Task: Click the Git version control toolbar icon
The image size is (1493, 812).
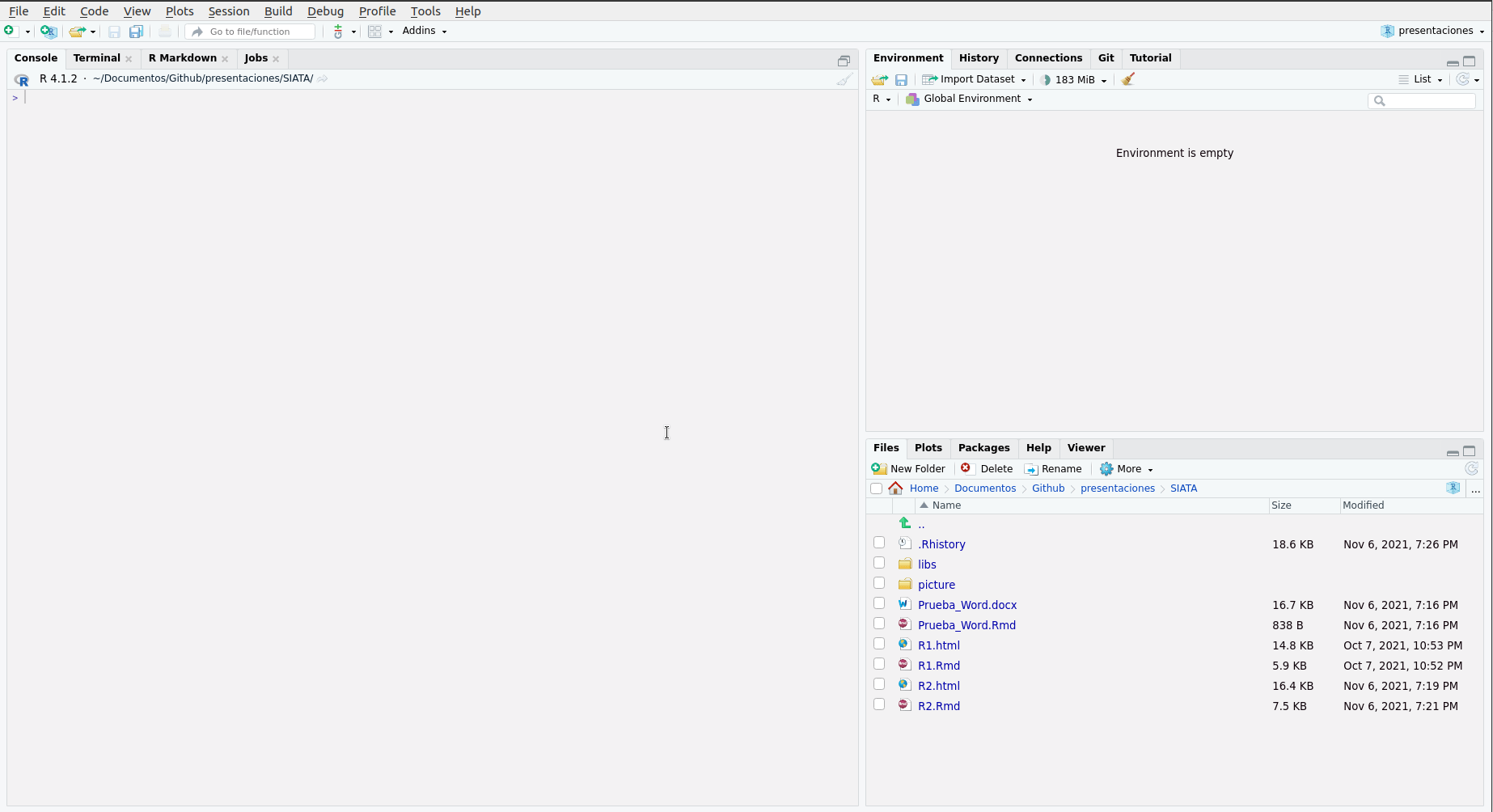Action: 338,31
